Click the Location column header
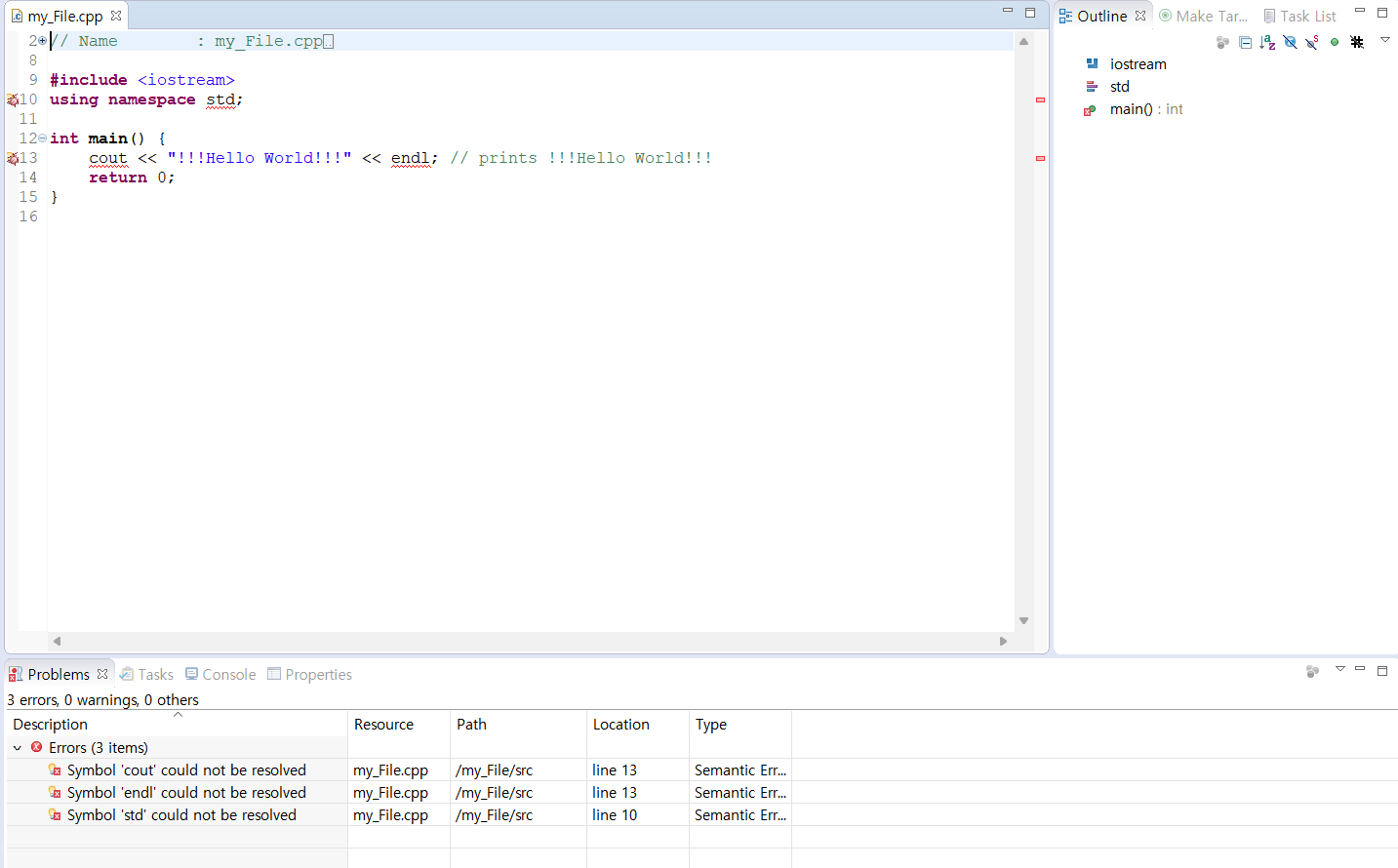 (x=620, y=725)
